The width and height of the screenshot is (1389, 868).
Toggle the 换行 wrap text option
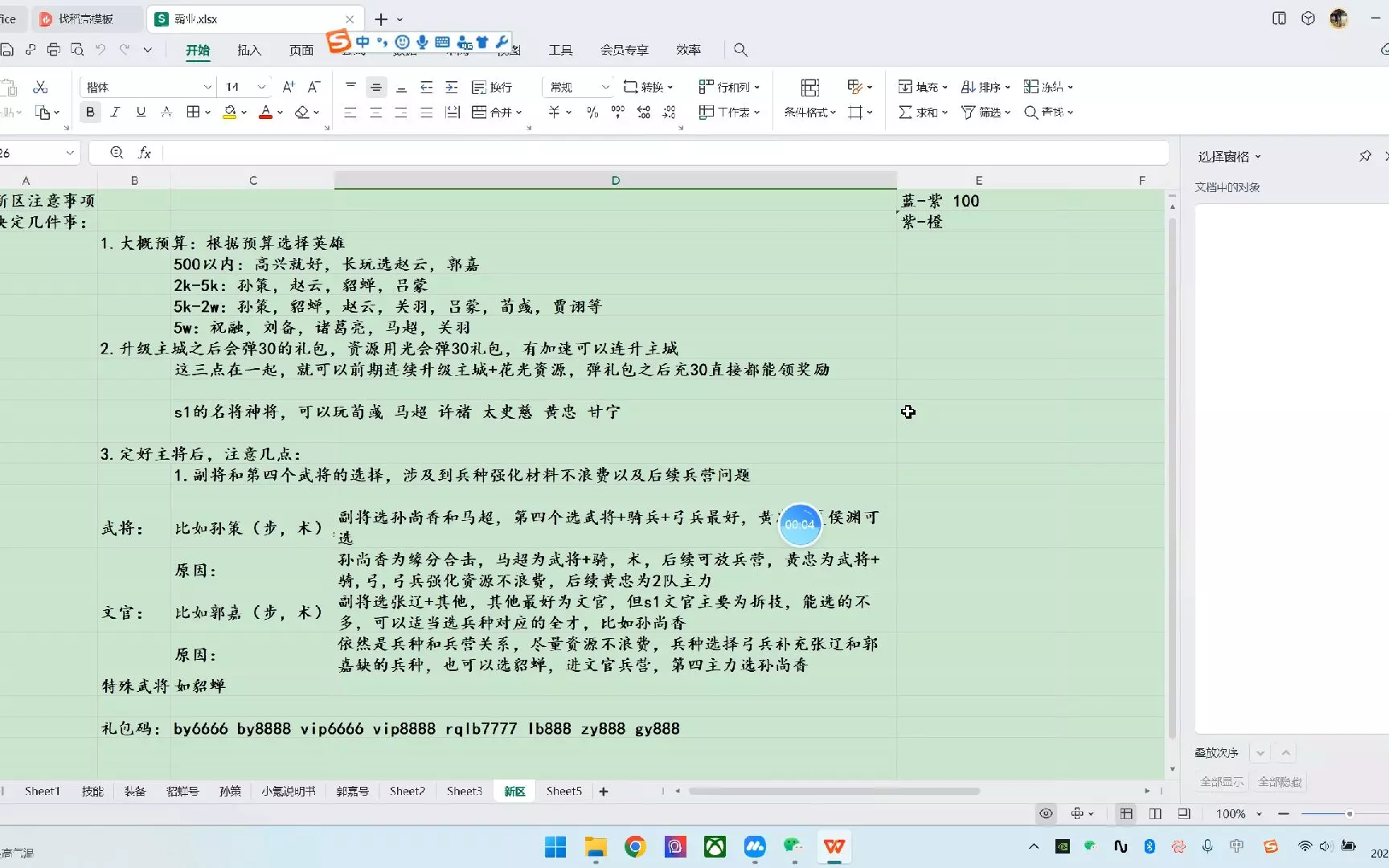pyautogui.click(x=491, y=87)
